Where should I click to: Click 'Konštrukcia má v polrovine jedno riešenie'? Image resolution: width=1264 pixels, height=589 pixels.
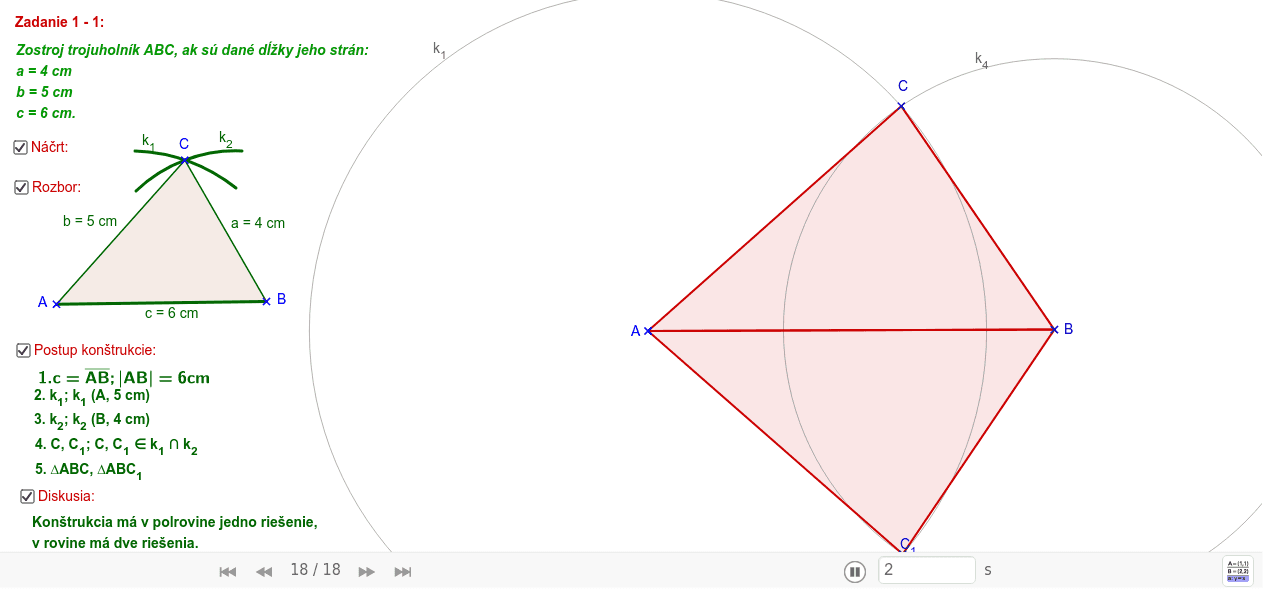coord(175,522)
